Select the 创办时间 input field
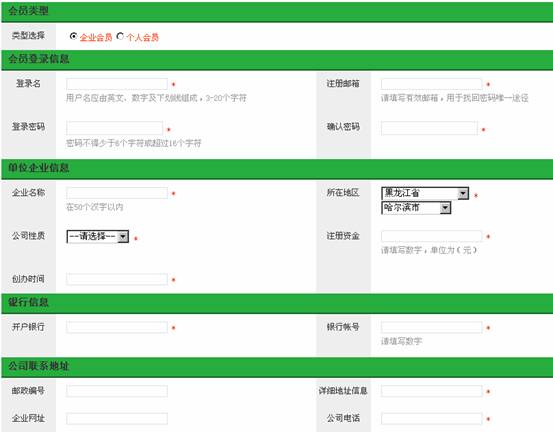The height and width of the screenshot is (432, 553). pyautogui.click(x=117, y=279)
